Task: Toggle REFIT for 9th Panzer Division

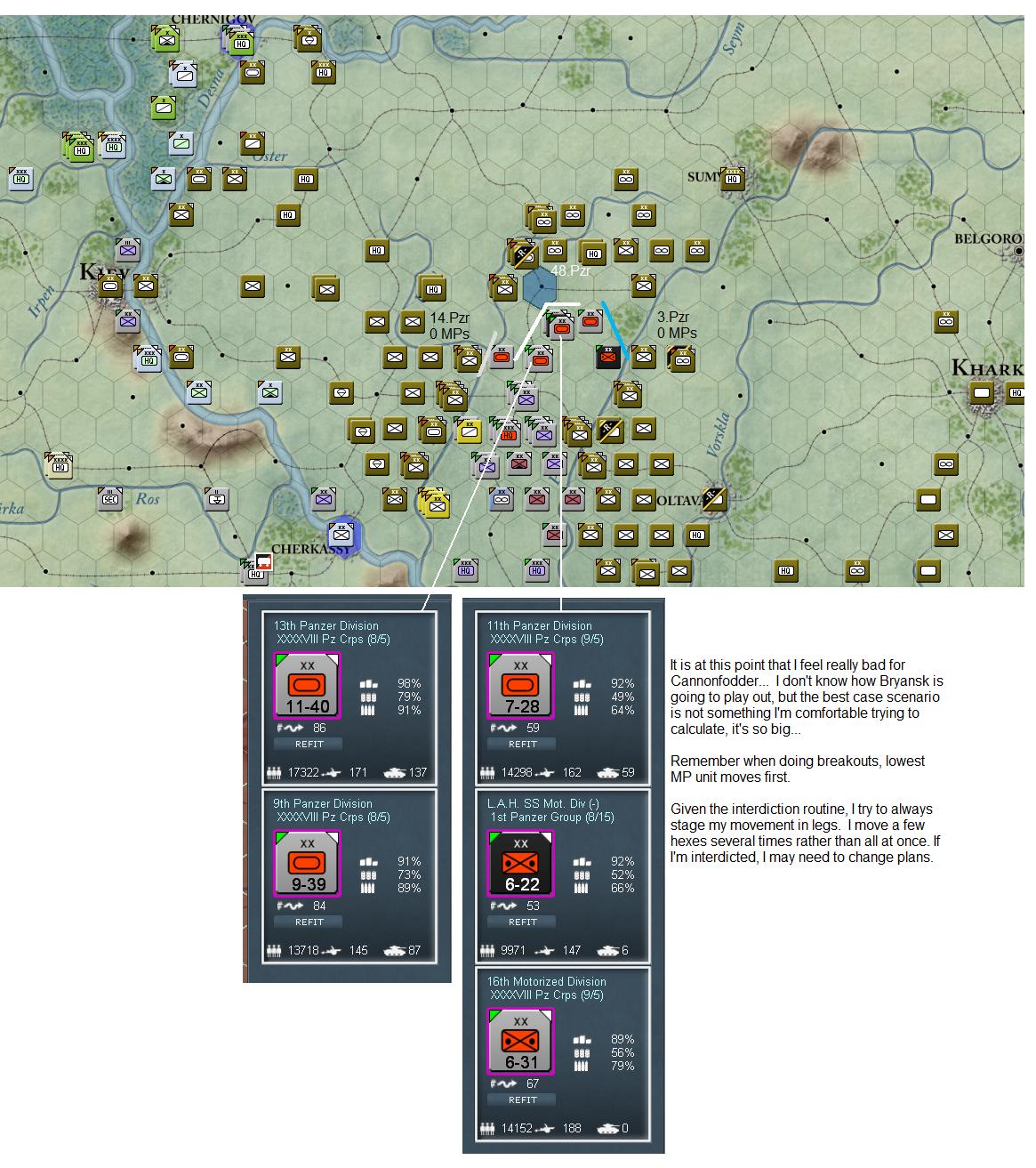Action: pos(309,922)
